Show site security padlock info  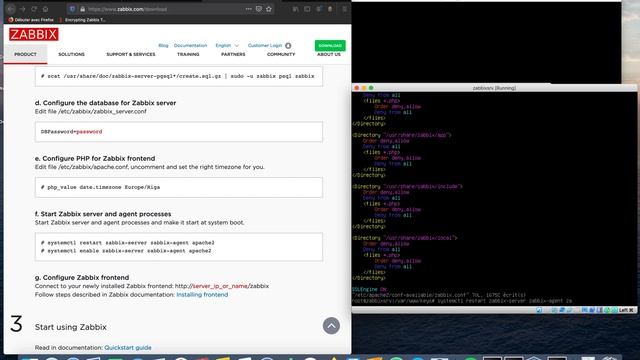82,9
